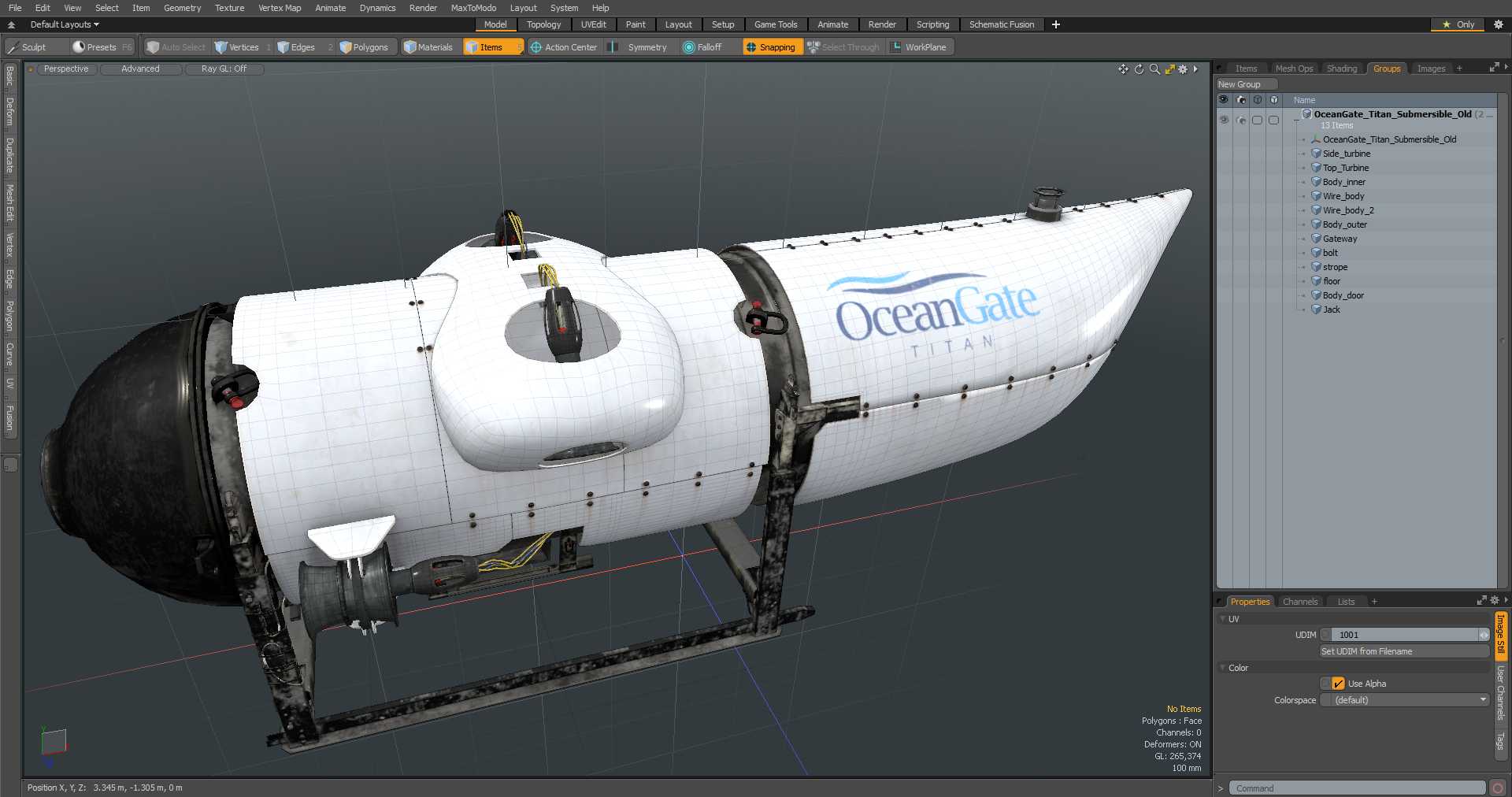Screen dimensions: 1512x797
Task: Open the MaxToModo menu
Action: click(473, 8)
